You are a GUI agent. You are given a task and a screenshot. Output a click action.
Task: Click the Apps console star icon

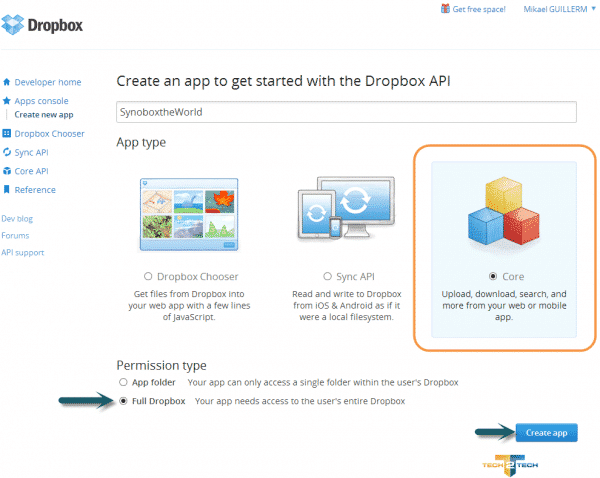tap(7, 101)
